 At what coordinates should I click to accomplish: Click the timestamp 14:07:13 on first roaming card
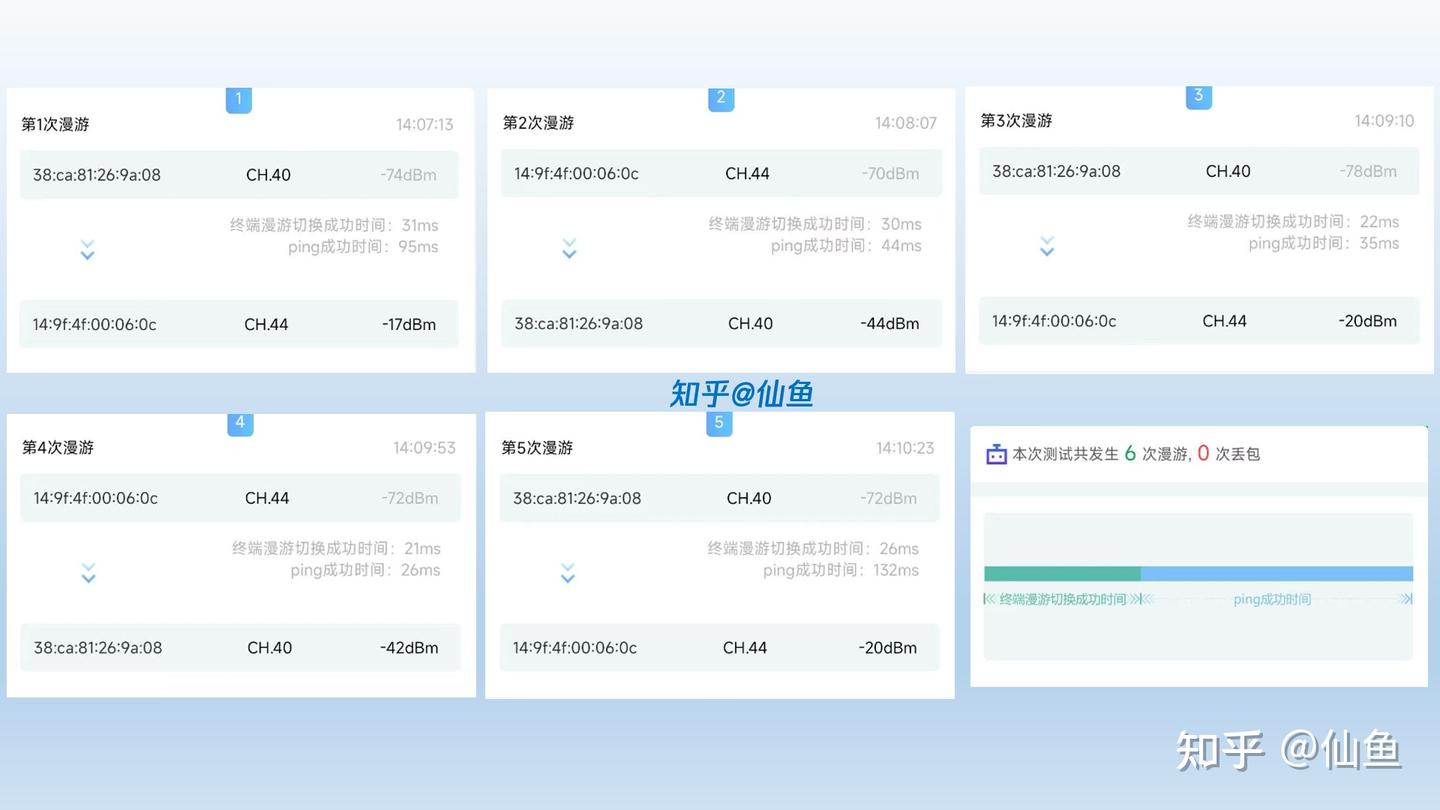coord(424,124)
